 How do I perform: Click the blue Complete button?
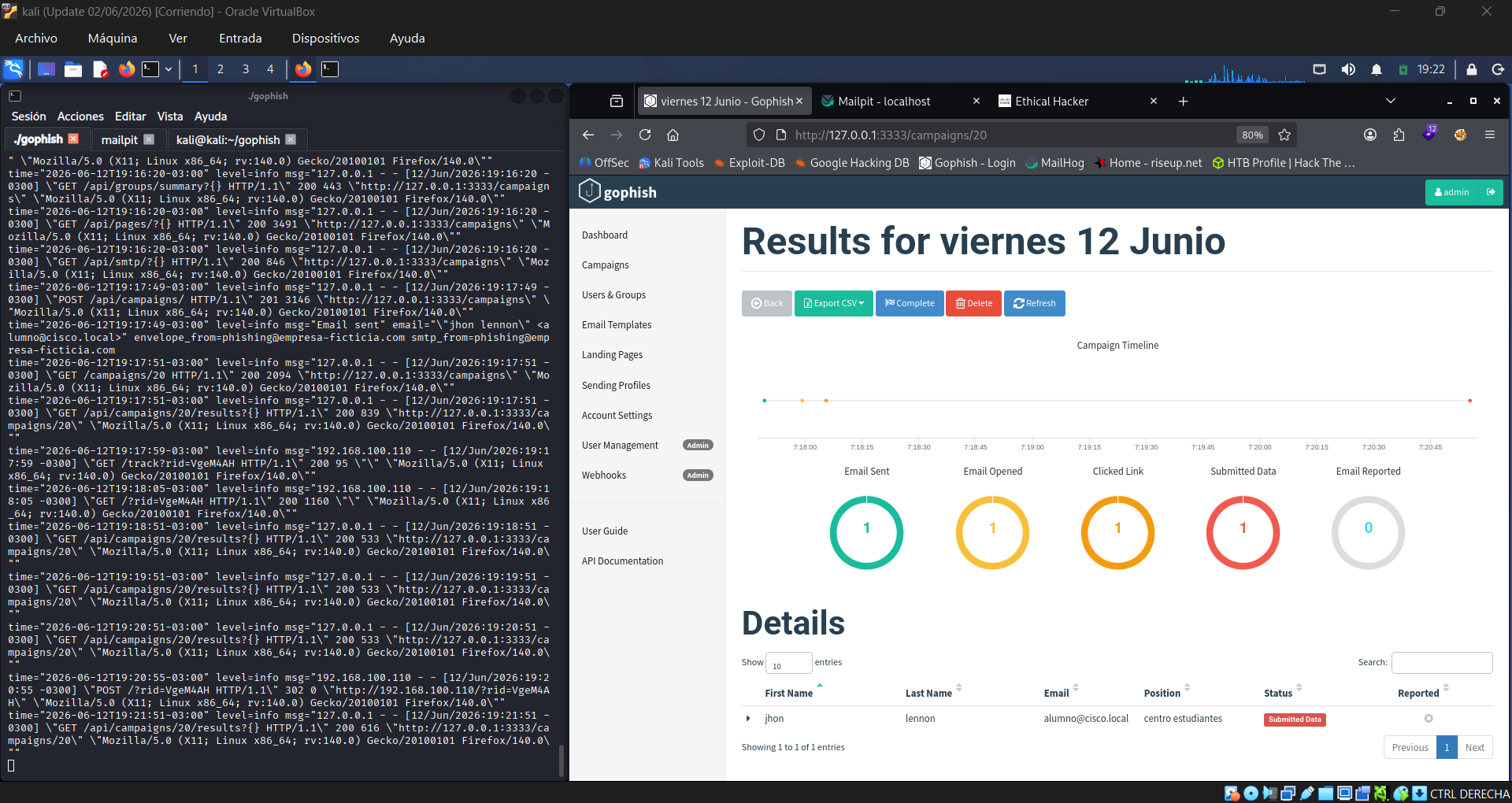(x=910, y=303)
